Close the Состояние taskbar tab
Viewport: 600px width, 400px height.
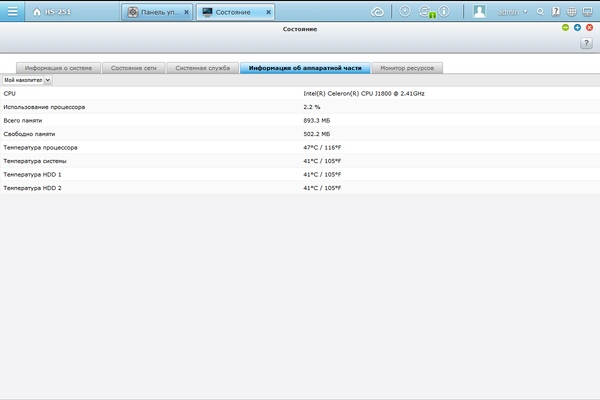point(269,12)
